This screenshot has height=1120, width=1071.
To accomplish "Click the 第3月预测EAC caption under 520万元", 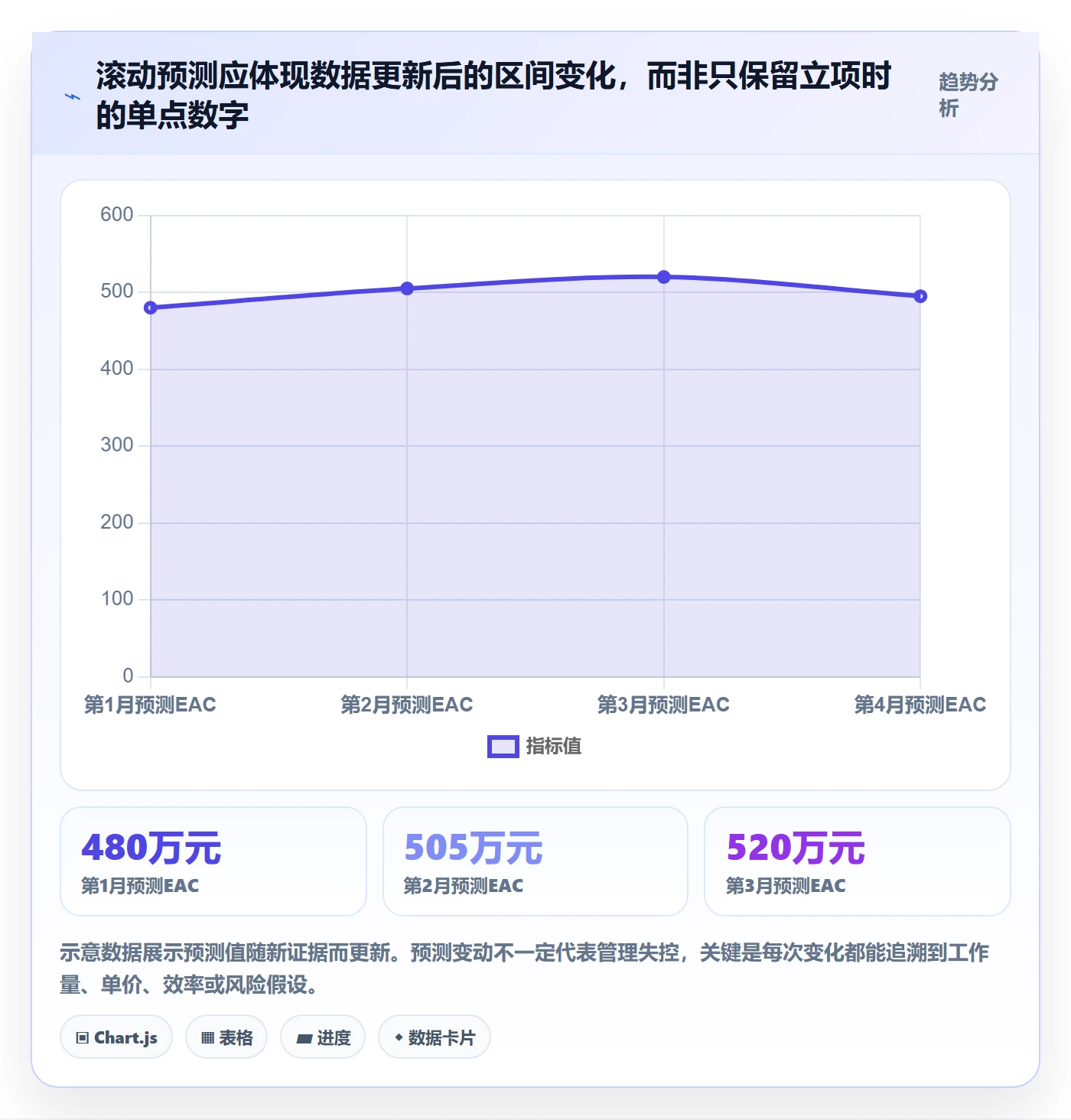I will click(786, 886).
